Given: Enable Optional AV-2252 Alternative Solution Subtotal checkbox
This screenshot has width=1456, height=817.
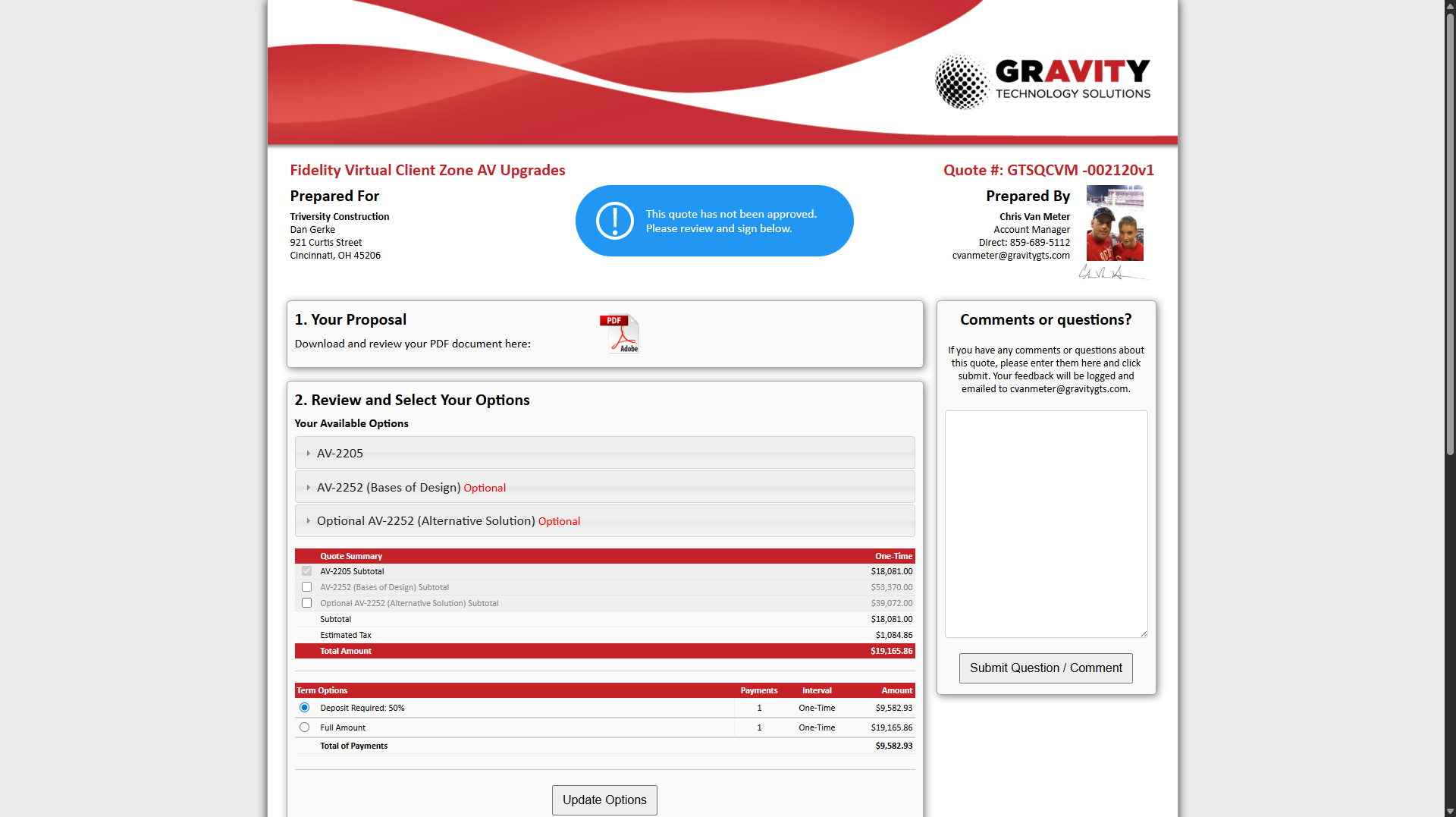Looking at the screenshot, I should (x=306, y=603).
